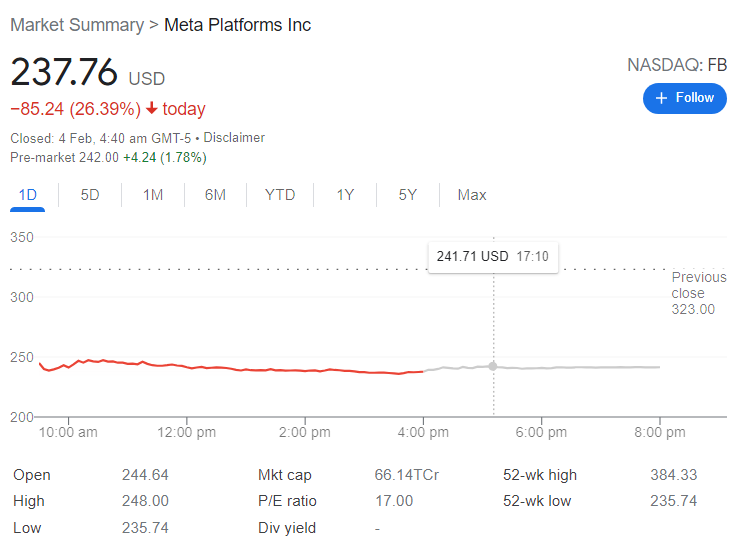Screen dimensions: 740x554
Task: Select the 1D time range tab
Action: [x=28, y=195]
